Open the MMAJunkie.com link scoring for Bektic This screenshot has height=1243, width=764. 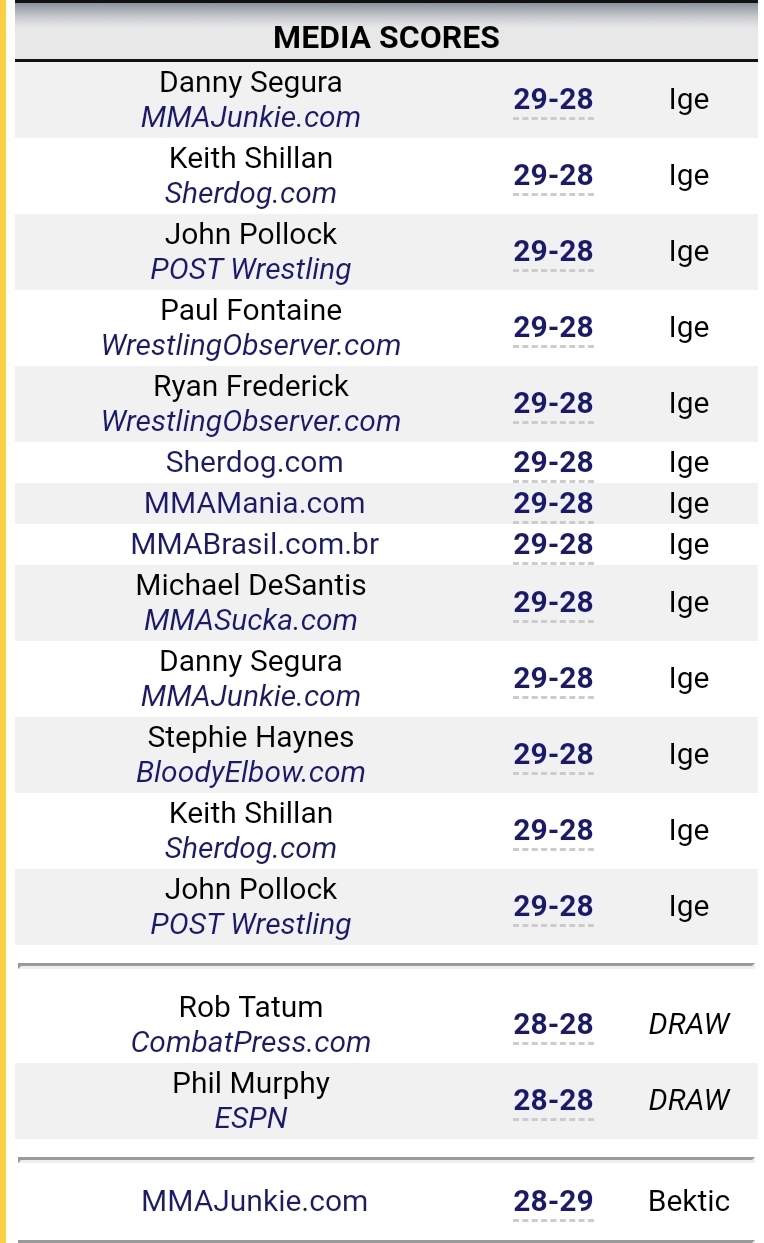pyautogui.click(x=254, y=1201)
